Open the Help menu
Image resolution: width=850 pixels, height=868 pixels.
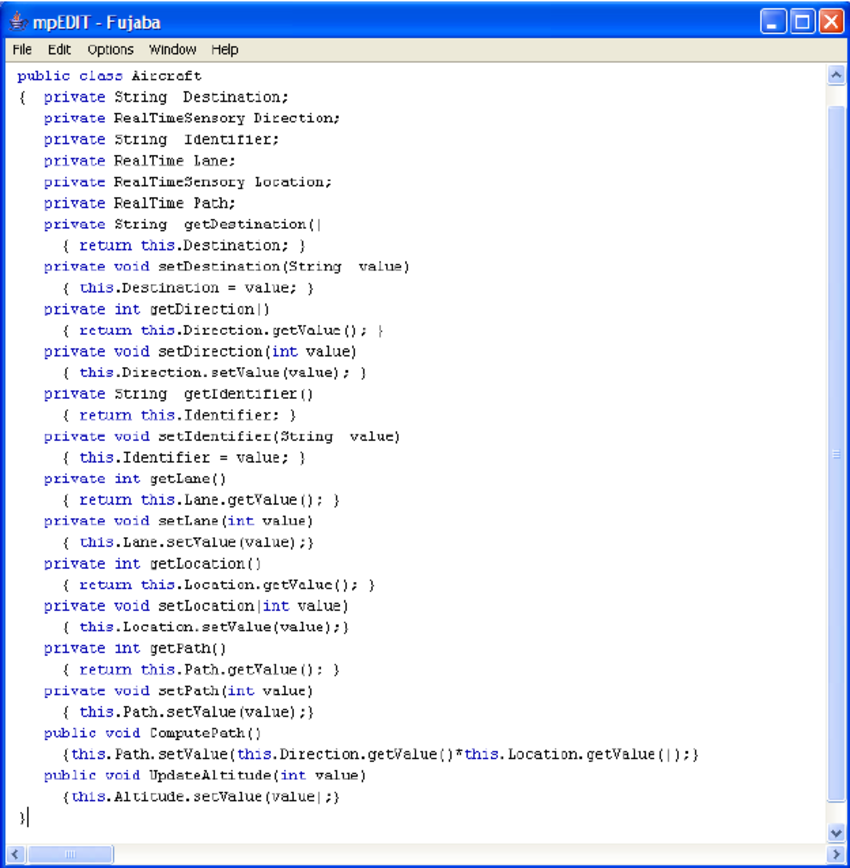pos(224,49)
